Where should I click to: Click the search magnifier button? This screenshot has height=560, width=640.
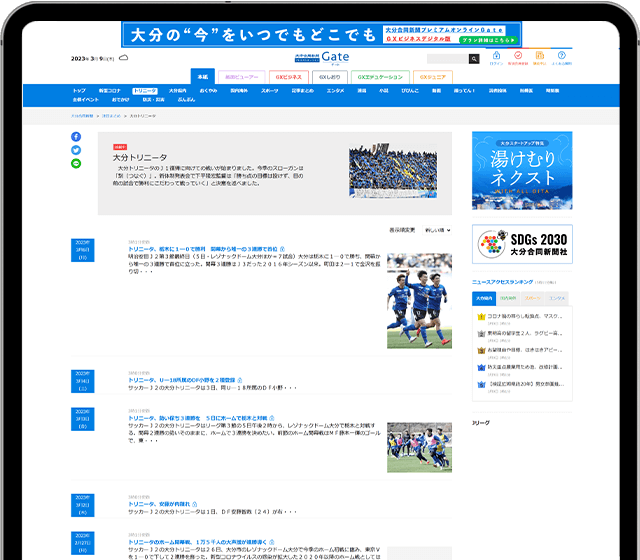[x=474, y=59]
